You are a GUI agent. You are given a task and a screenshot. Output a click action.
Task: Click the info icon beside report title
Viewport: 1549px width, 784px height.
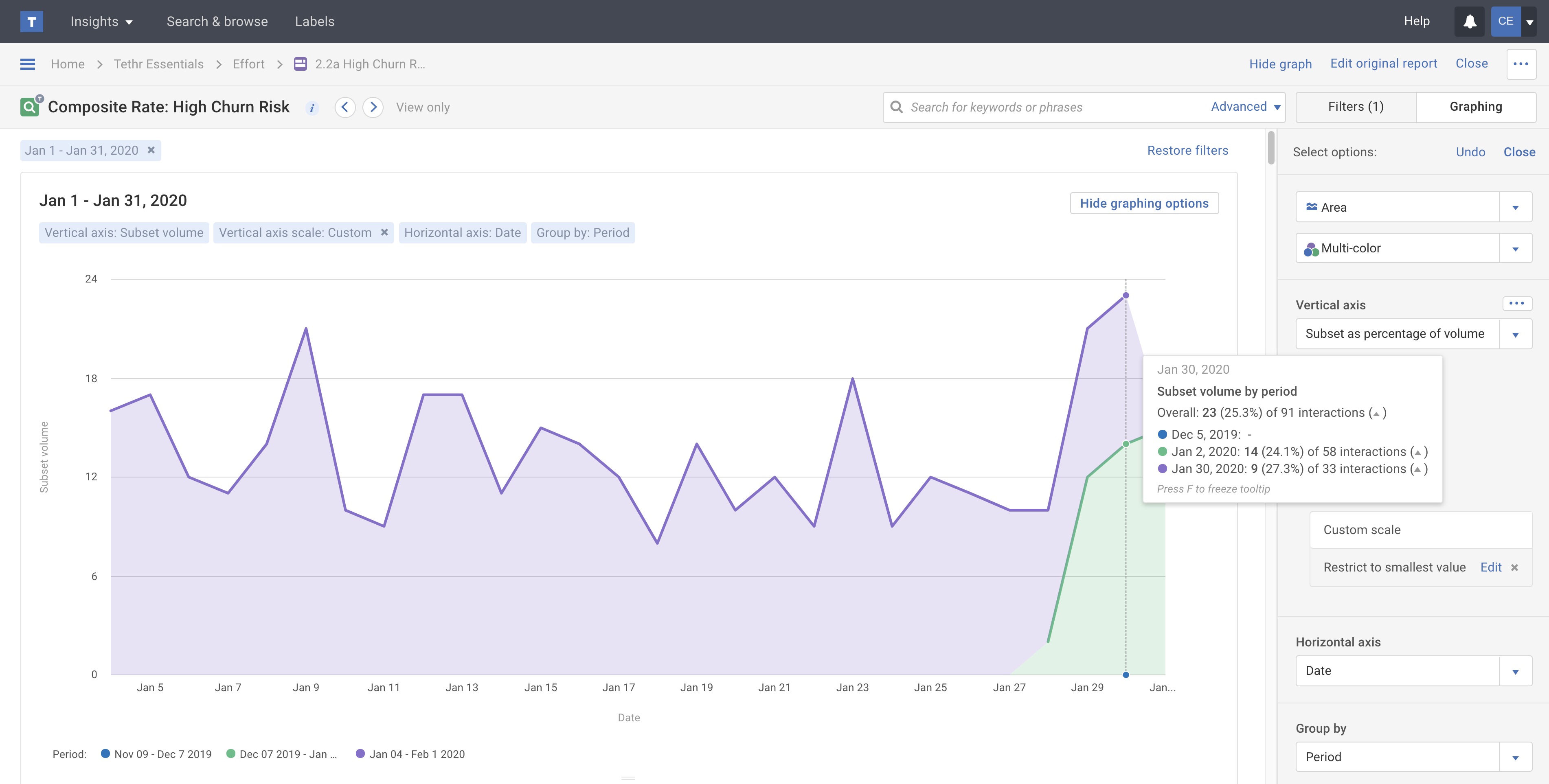(x=312, y=108)
